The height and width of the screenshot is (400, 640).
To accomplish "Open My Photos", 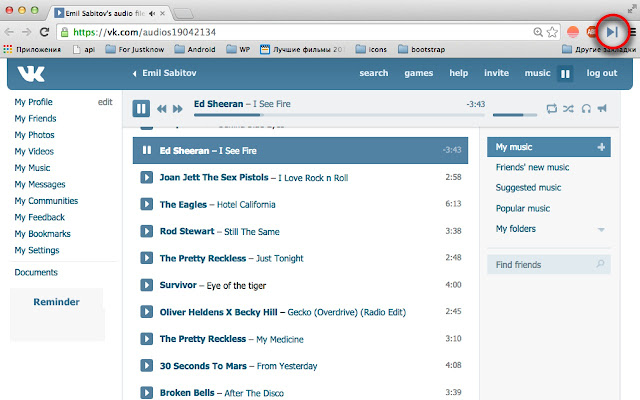I will point(34,135).
